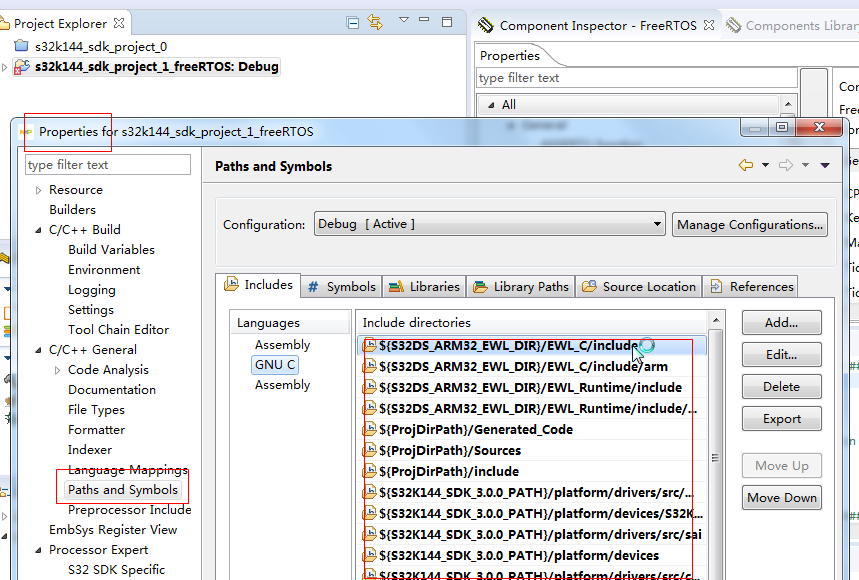859x580 pixels.
Task: Switch to the Source Location tab
Action: pos(639,286)
